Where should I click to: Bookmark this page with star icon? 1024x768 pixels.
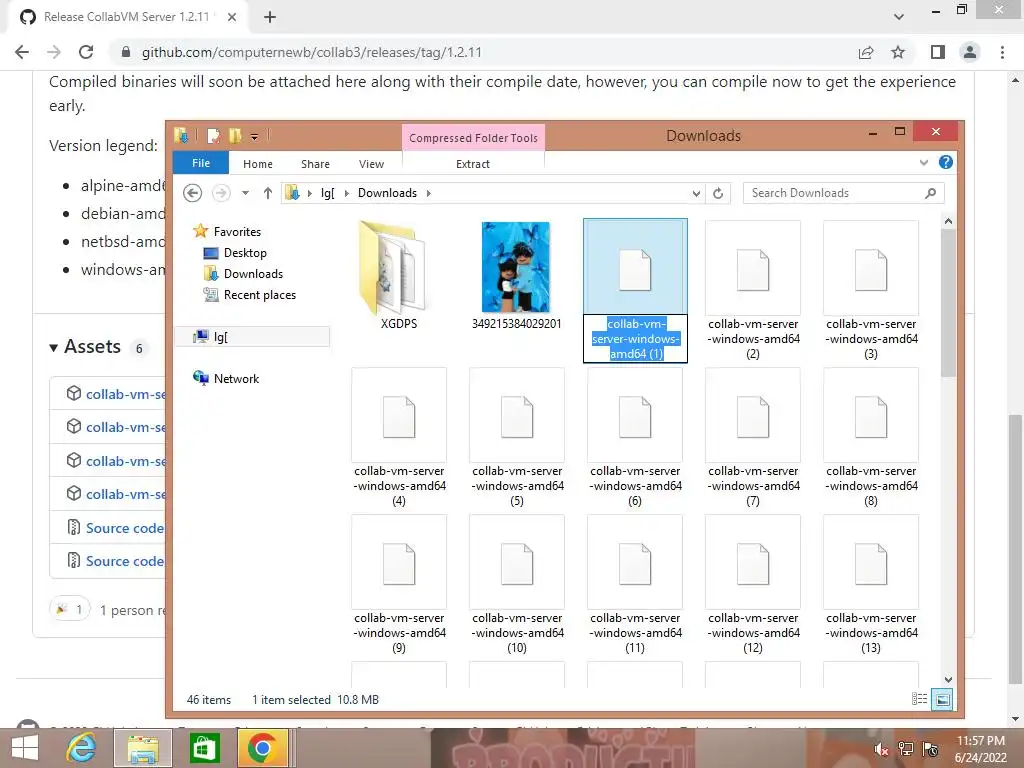(x=898, y=52)
